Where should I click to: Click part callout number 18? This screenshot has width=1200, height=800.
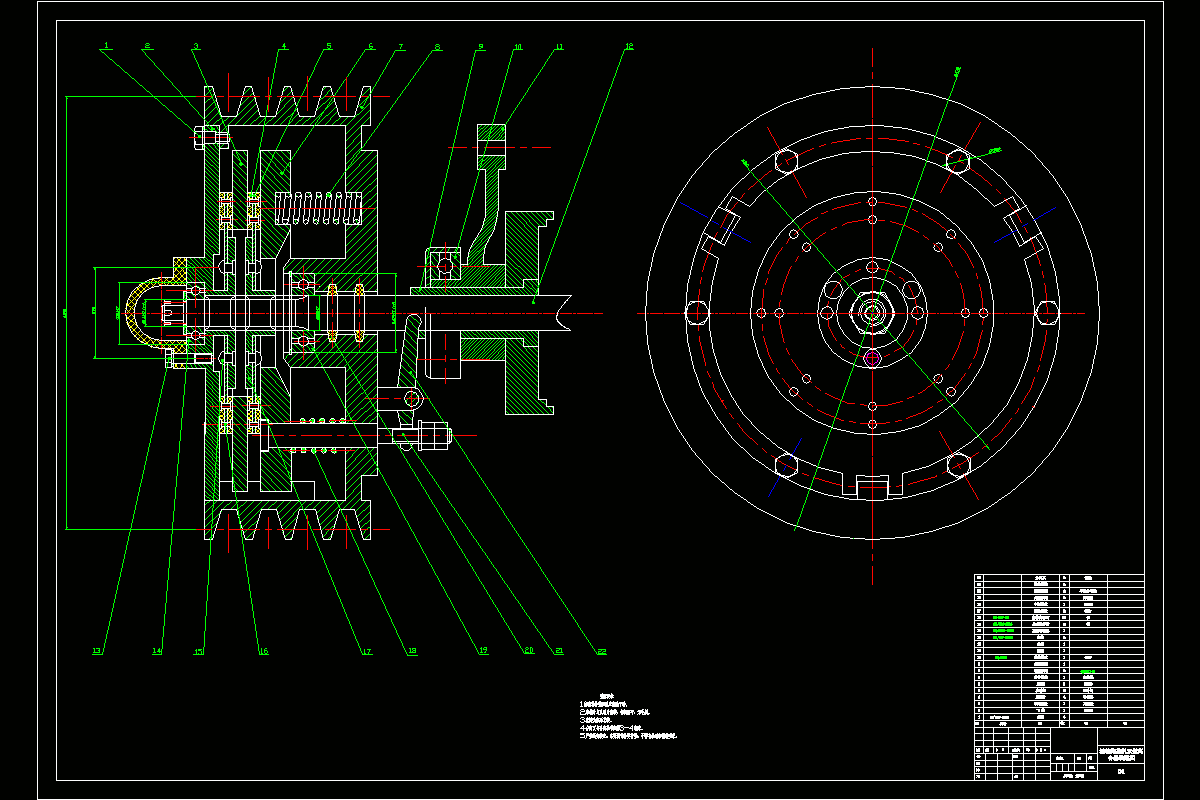(x=411, y=651)
